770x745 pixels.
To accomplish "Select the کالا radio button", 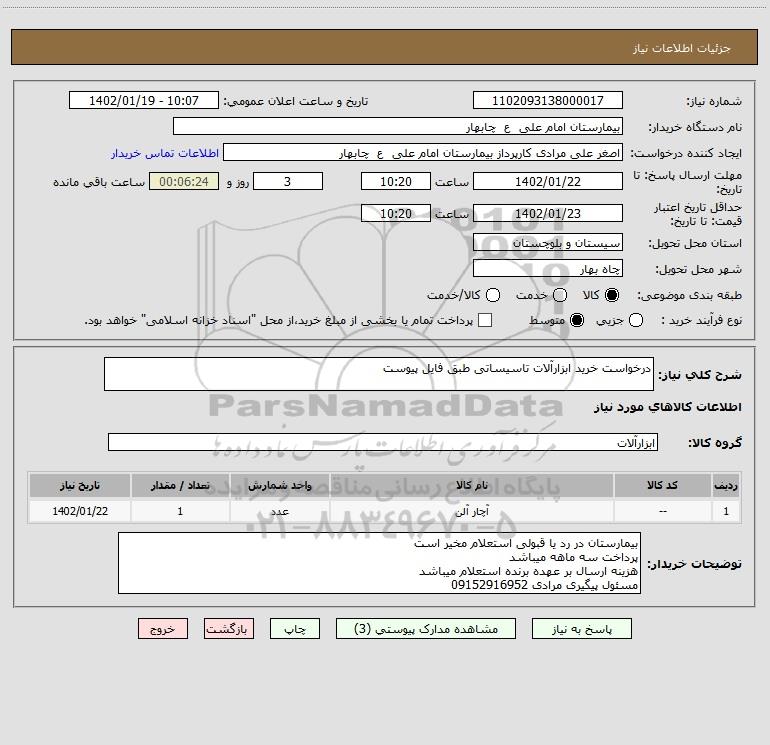I will 612,295.
